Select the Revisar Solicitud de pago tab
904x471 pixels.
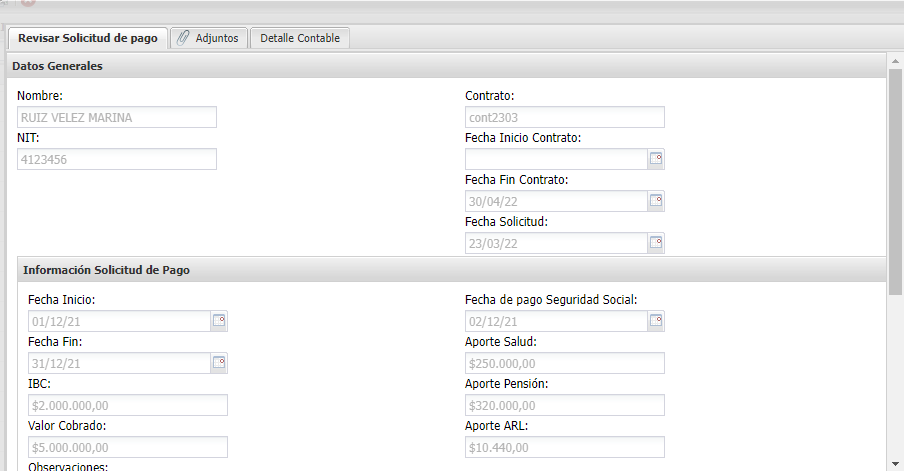(x=88, y=38)
